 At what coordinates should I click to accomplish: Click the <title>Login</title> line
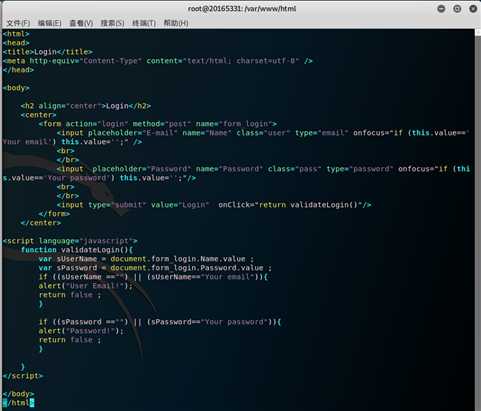click(48, 52)
